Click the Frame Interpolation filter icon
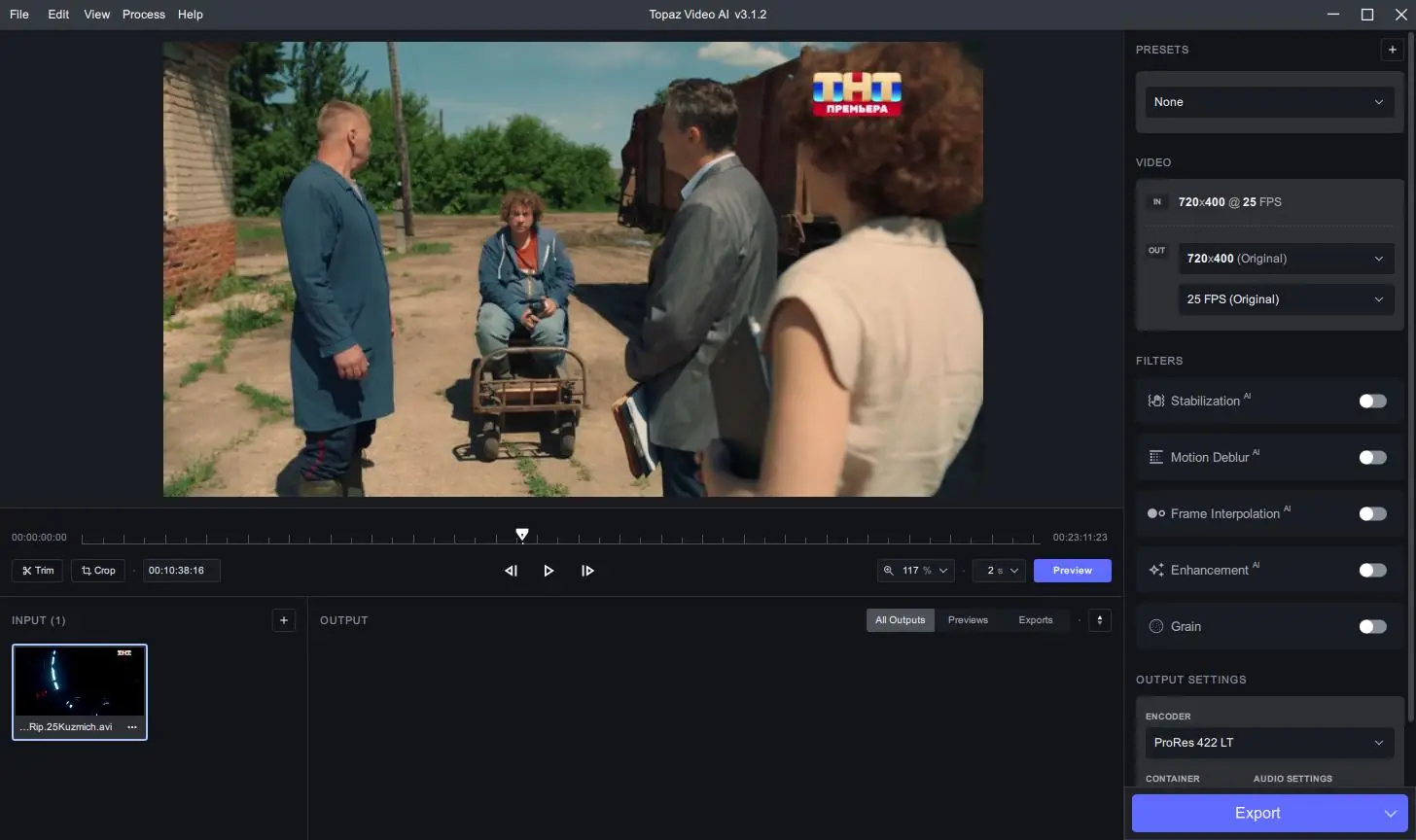 [x=1156, y=513]
